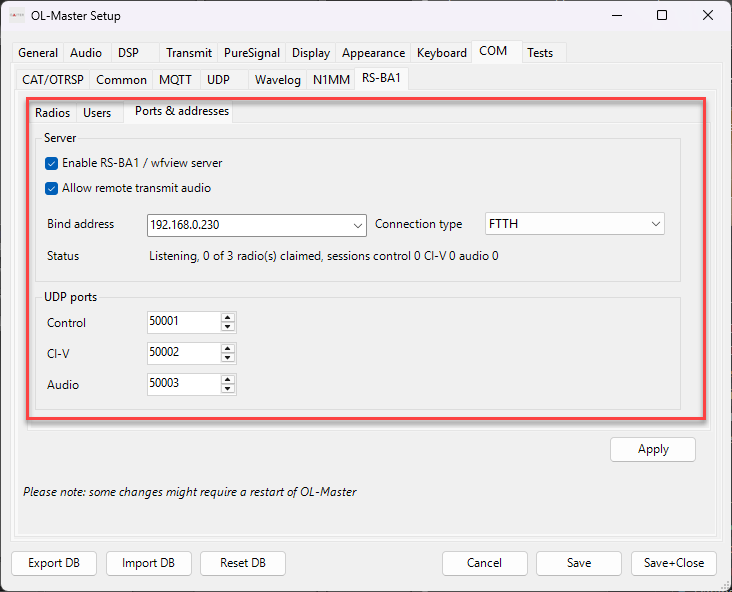Increase the Audio port value
The height and width of the screenshot is (592, 732).
tap(228, 380)
